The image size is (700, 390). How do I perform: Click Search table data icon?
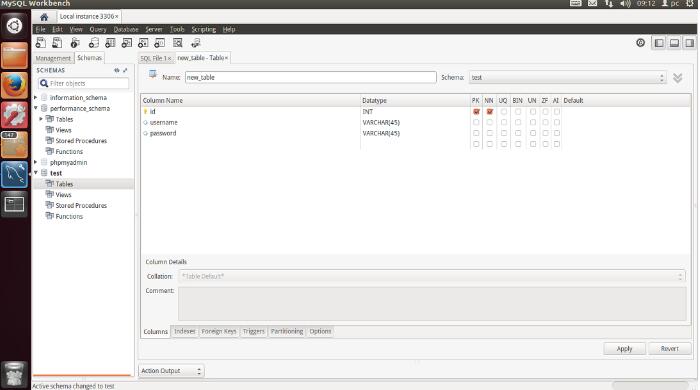(178, 43)
